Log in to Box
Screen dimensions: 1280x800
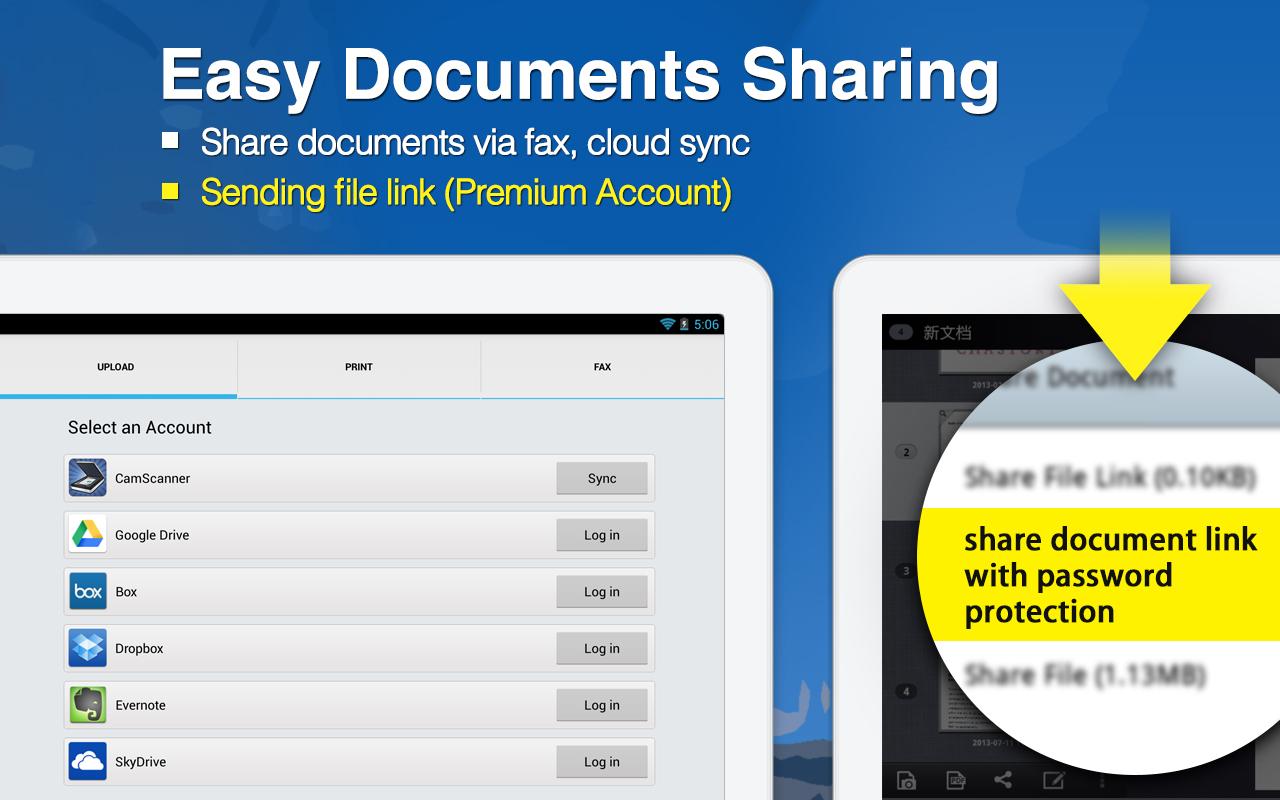coord(602,592)
